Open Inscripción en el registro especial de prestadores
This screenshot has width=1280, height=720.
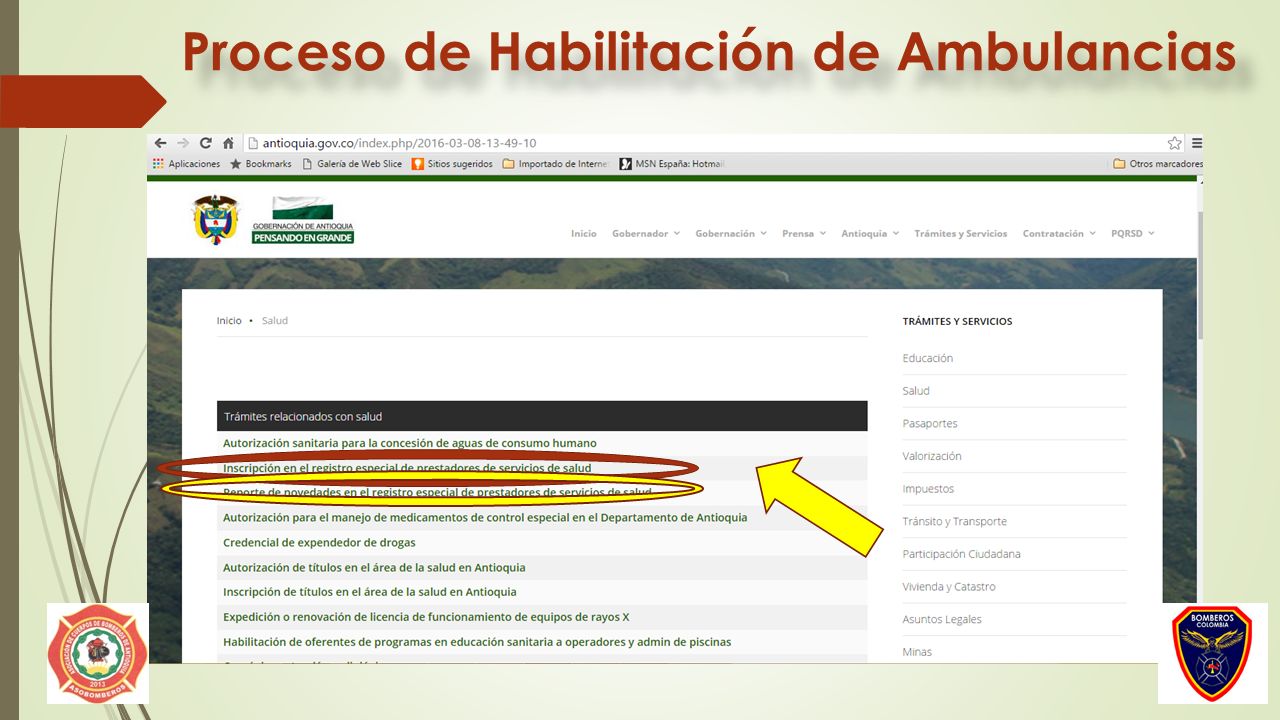406,468
